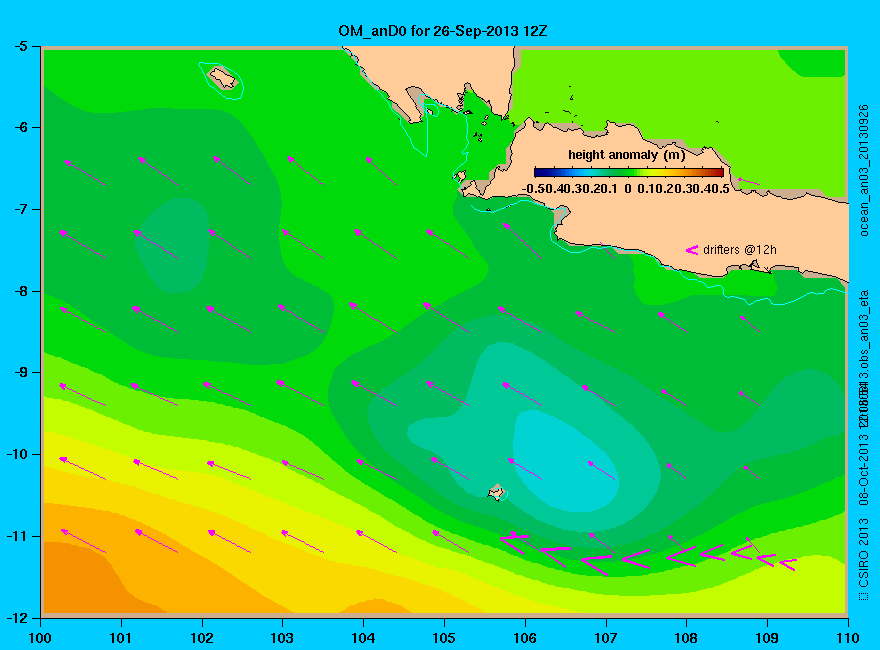Click the plot title 'OM_anD0 for 26-Sep-2013 12Z'
The height and width of the screenshot is (650, 880).
click(442, 31)
